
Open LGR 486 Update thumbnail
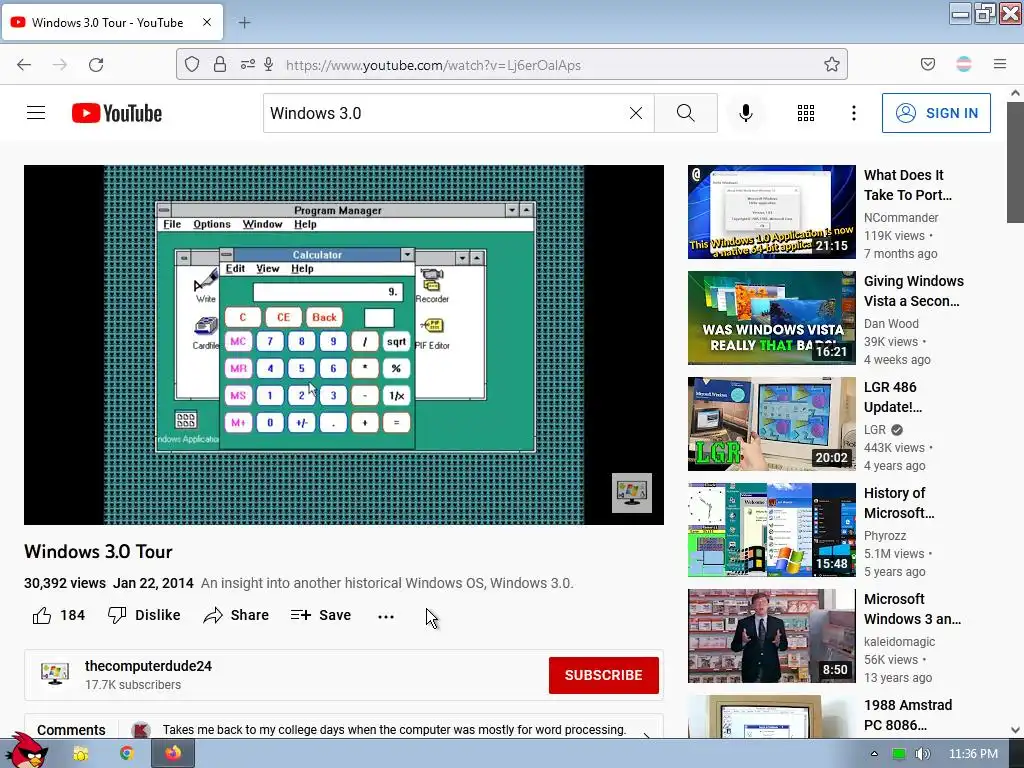(771, 424)
